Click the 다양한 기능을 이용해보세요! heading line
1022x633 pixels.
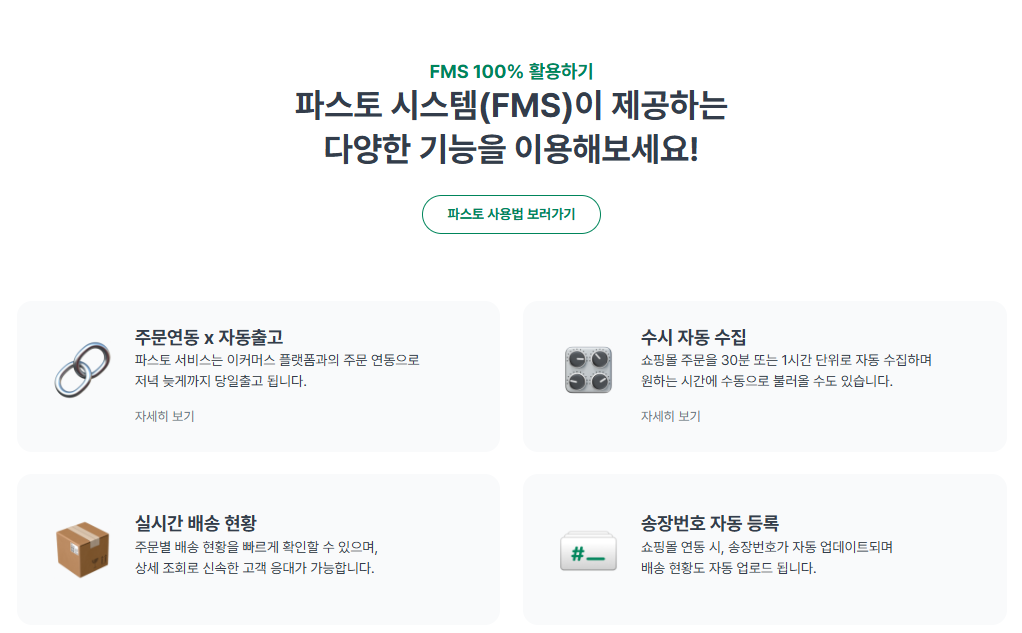[x=511, y=149]
